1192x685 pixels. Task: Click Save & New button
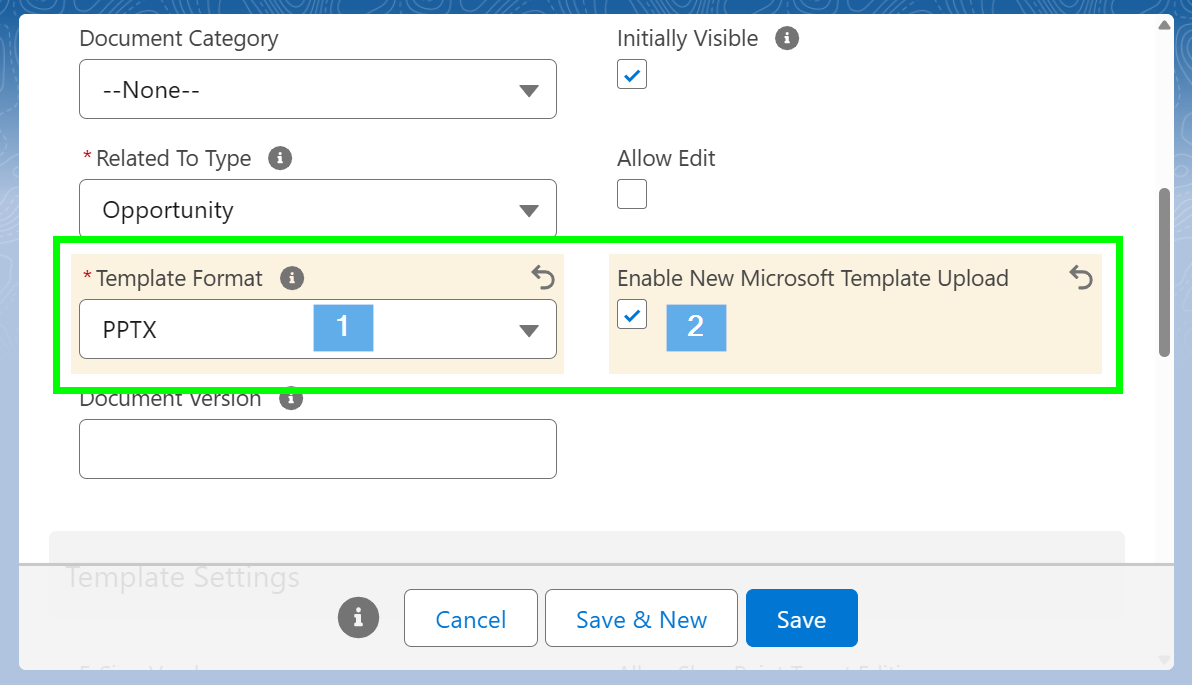(x=641, y=619)
